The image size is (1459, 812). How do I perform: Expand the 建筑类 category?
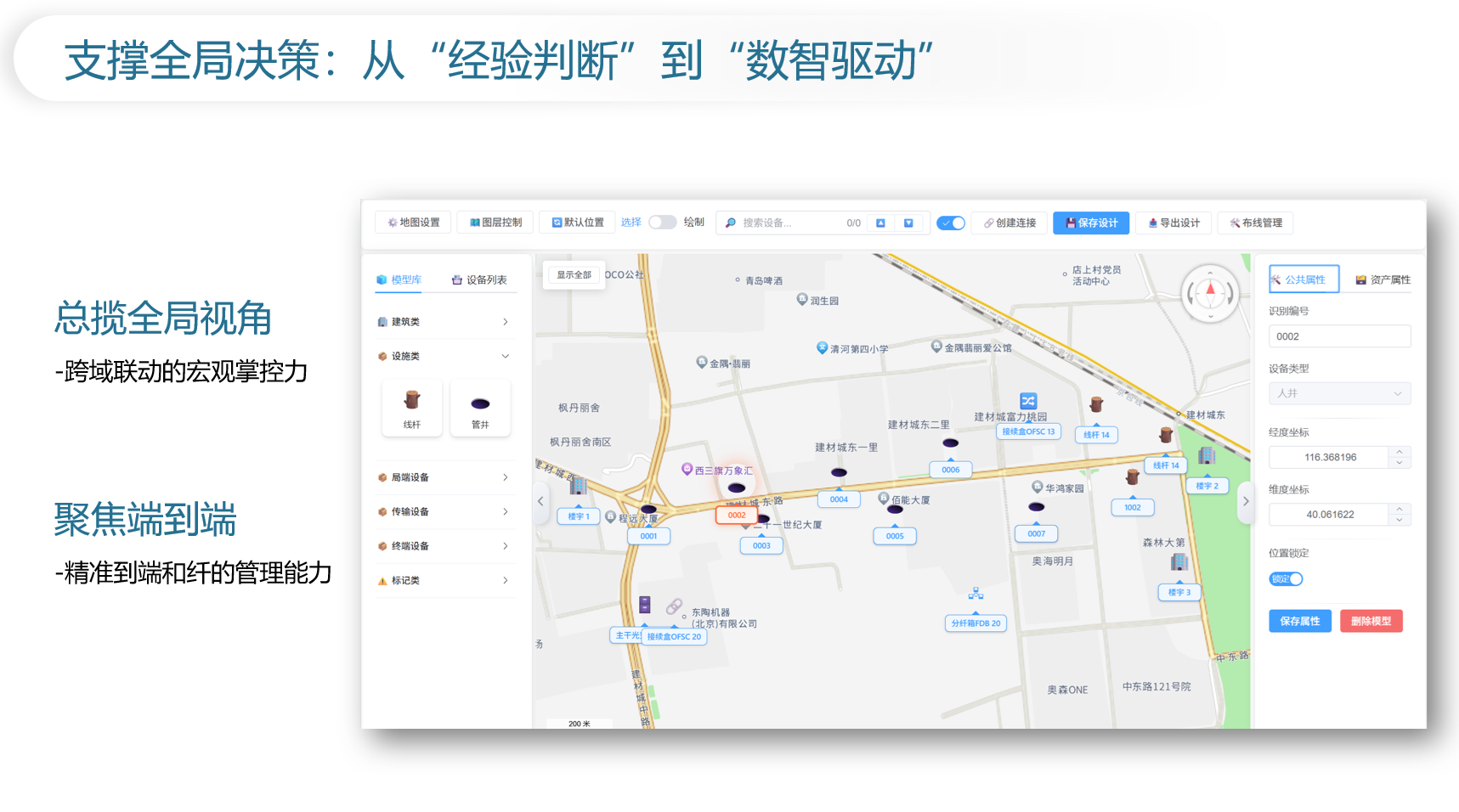click(x=444, y=322)
